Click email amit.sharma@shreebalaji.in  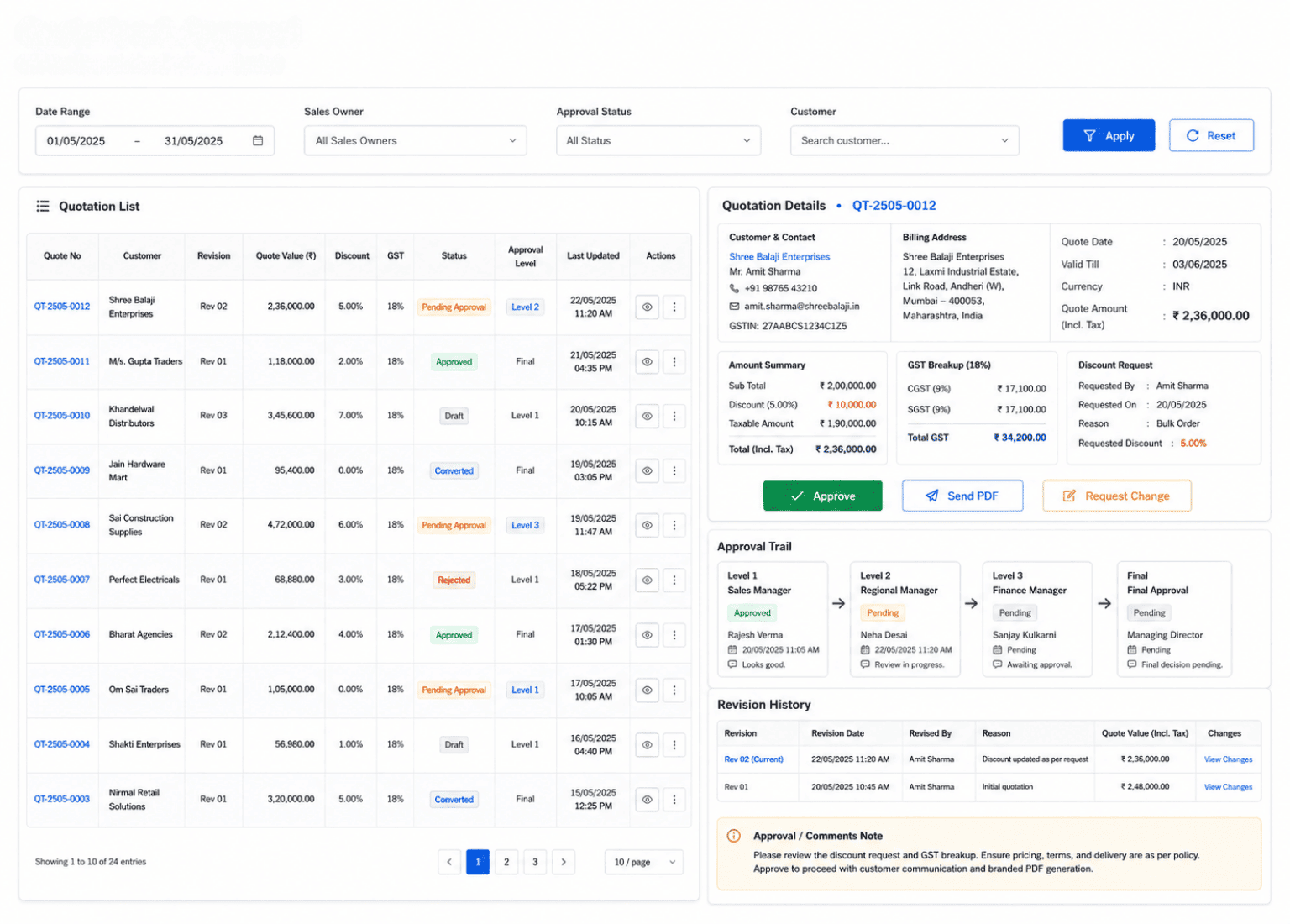801,307
